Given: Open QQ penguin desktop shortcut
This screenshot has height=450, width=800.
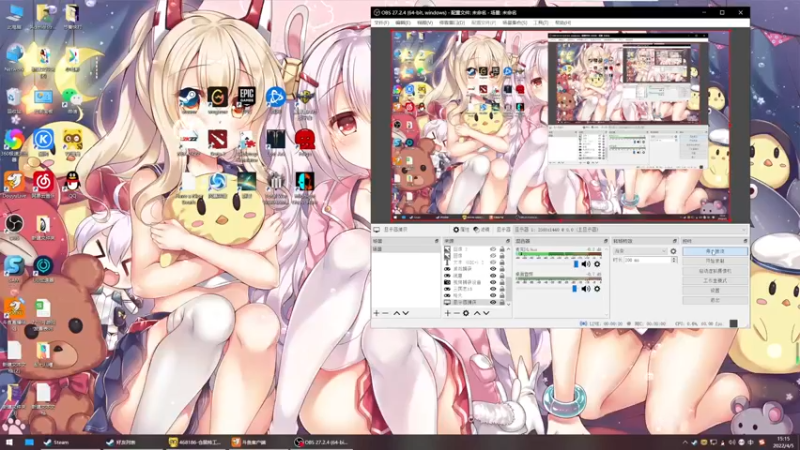Looking at the screenshot, I should point(72,185).
